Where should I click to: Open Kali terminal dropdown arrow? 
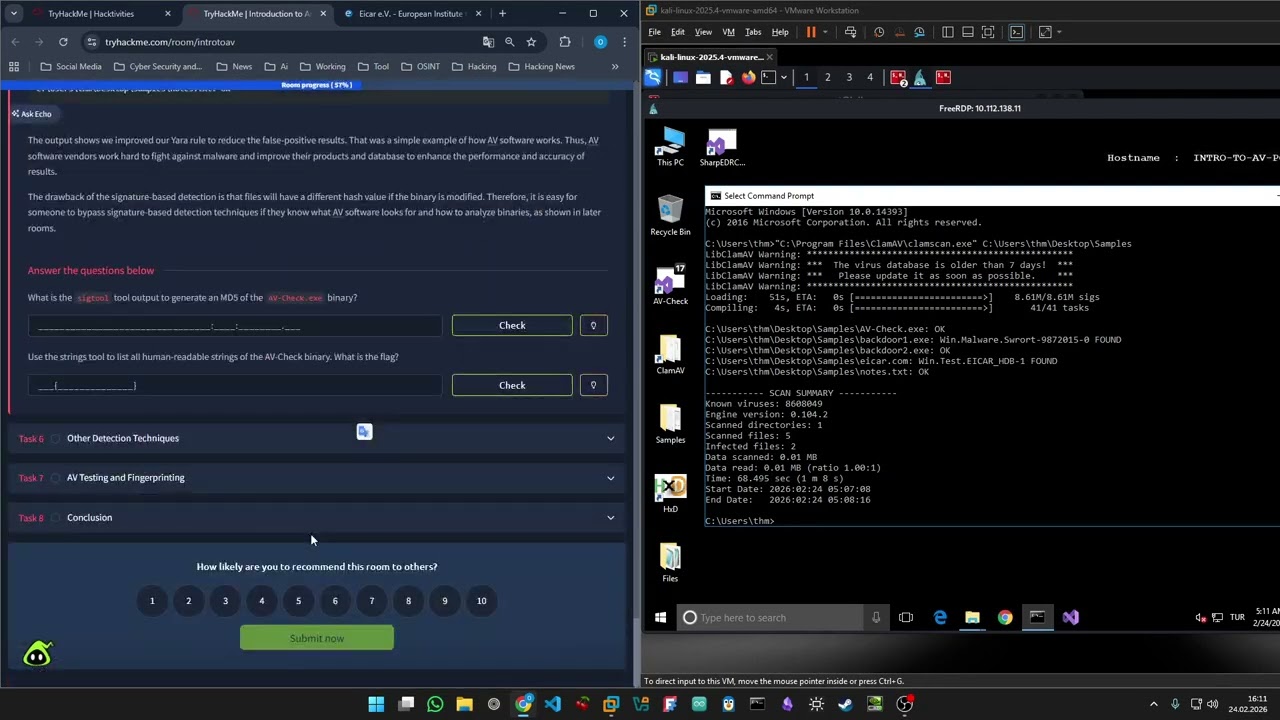tap(783, 77)
